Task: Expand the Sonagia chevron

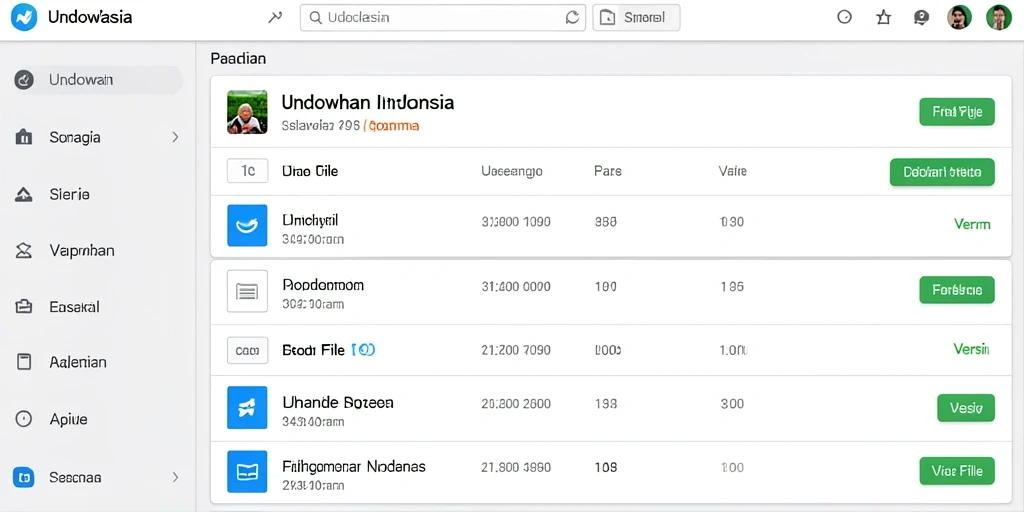Action: click(175, 137)
